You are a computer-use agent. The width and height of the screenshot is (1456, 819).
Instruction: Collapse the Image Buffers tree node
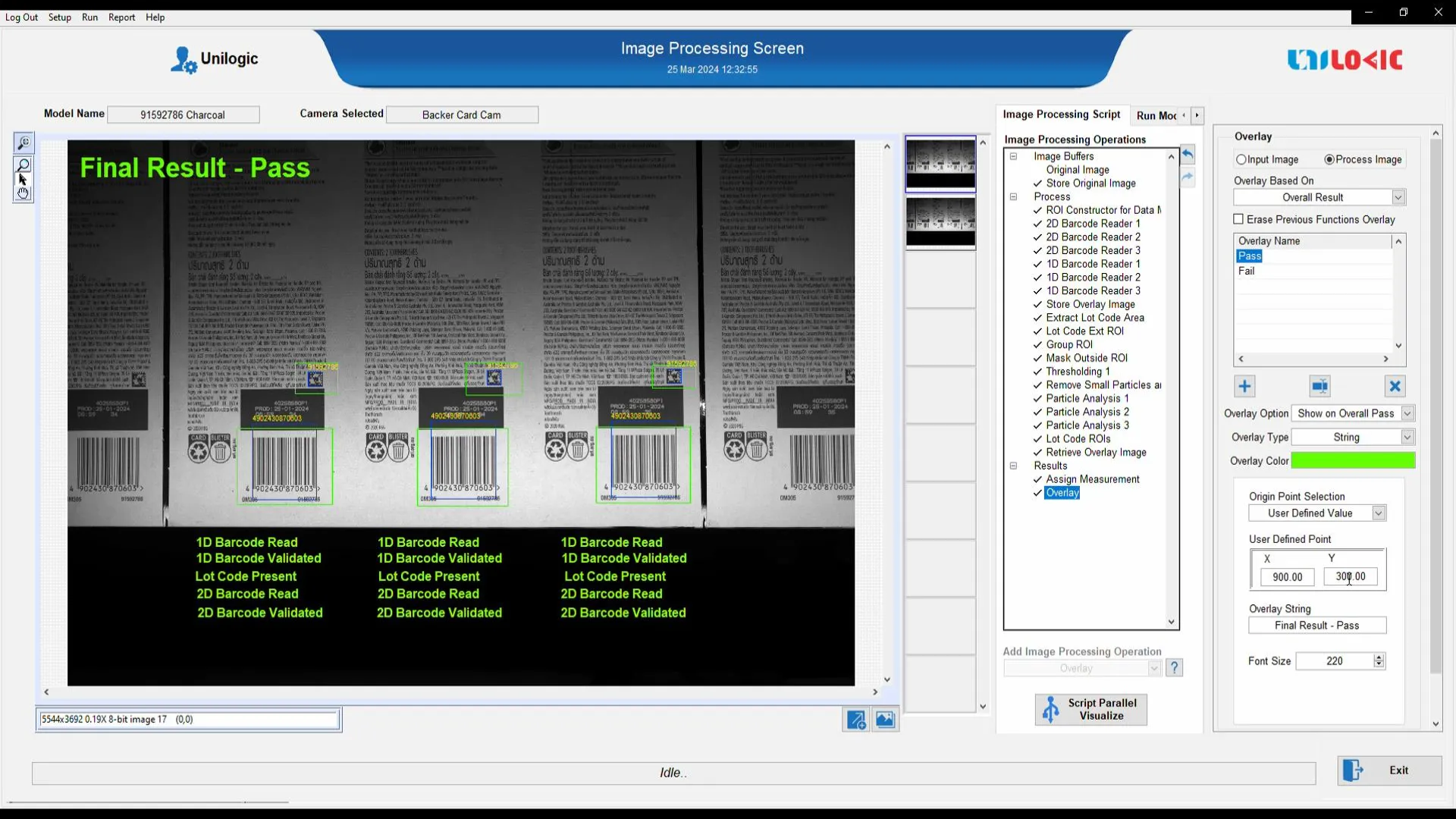pos(1013,156)
